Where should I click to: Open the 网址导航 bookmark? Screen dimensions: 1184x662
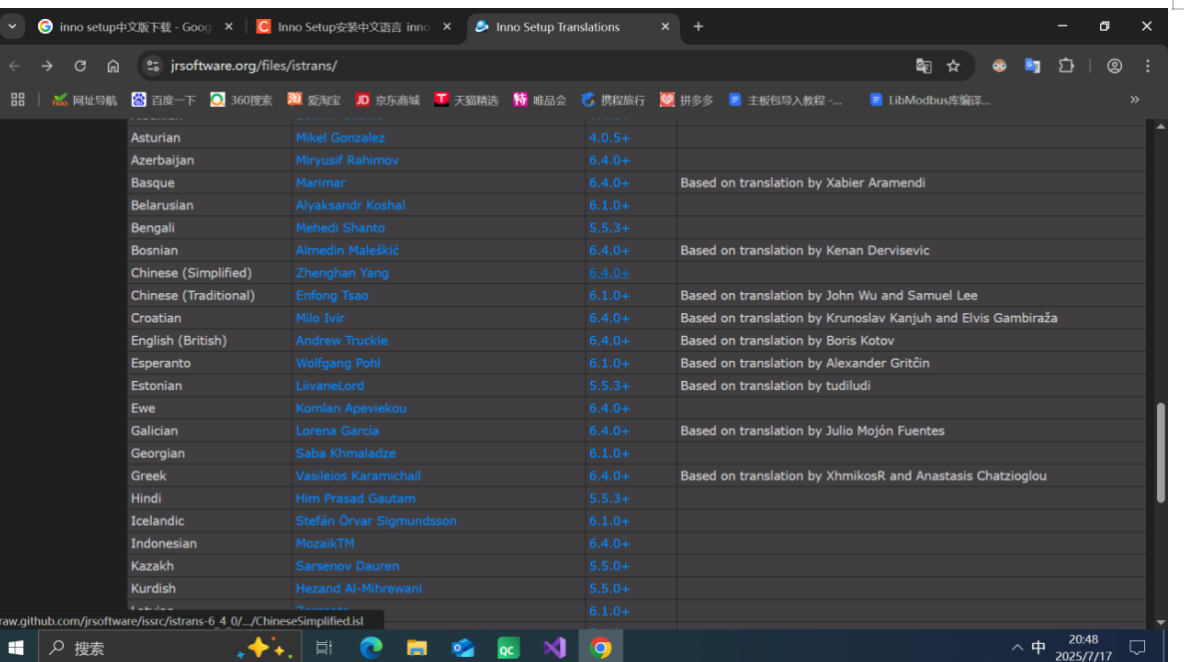pos(85,100)
